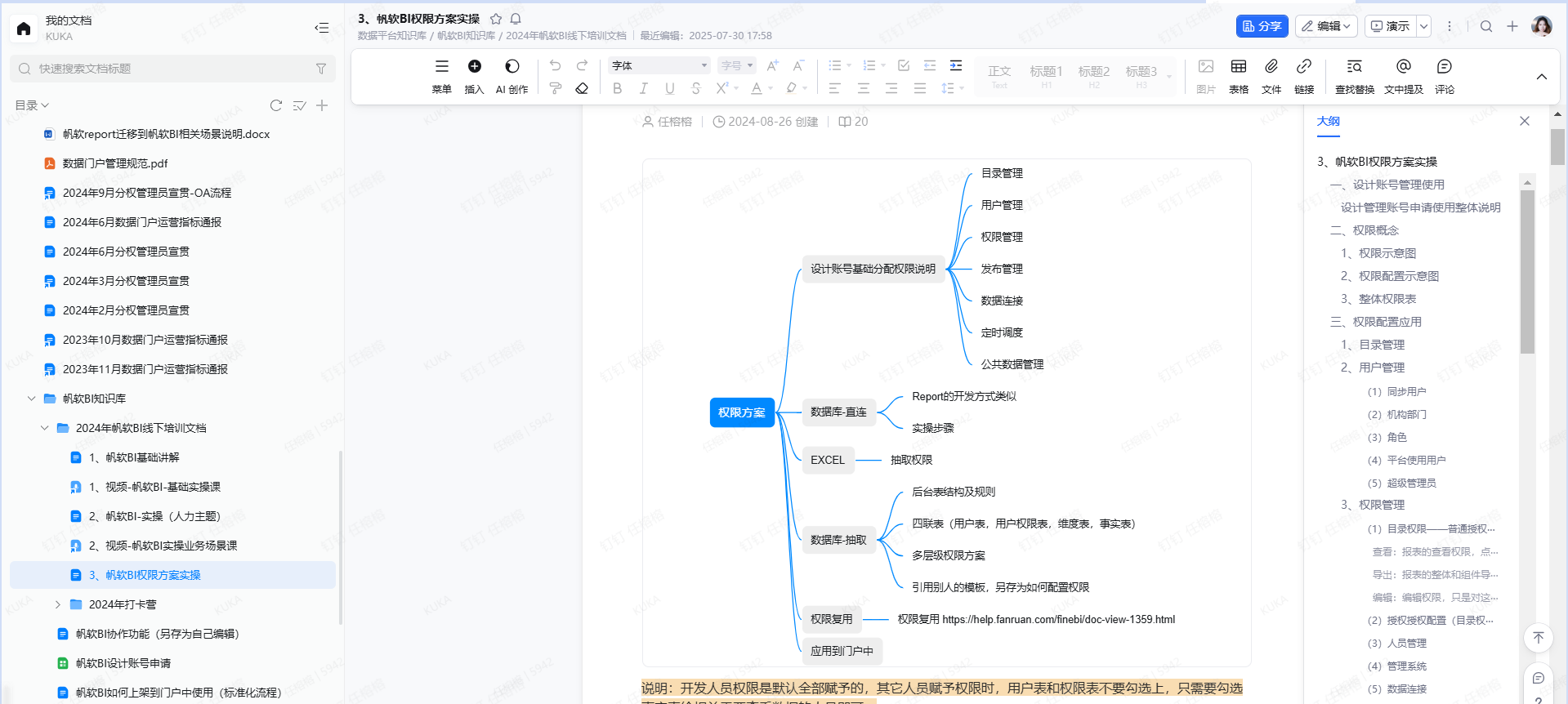Click the clear formatting eraser icon
1568x704 pixels.
[582, 88]
